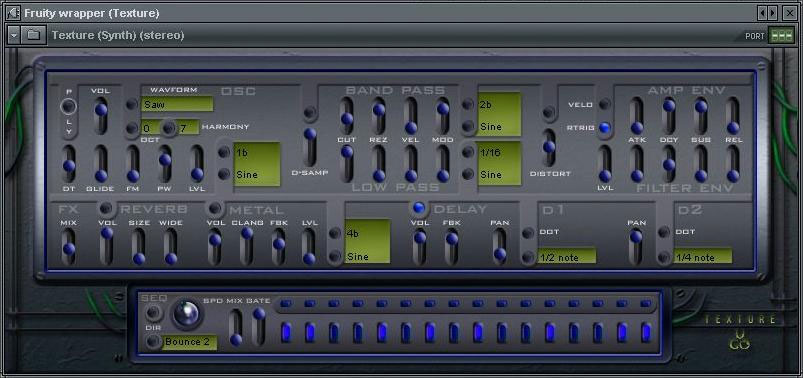Click the button beside 1/16 LFO rate
The image size is (803, 378).
click(x=467, y=152)
